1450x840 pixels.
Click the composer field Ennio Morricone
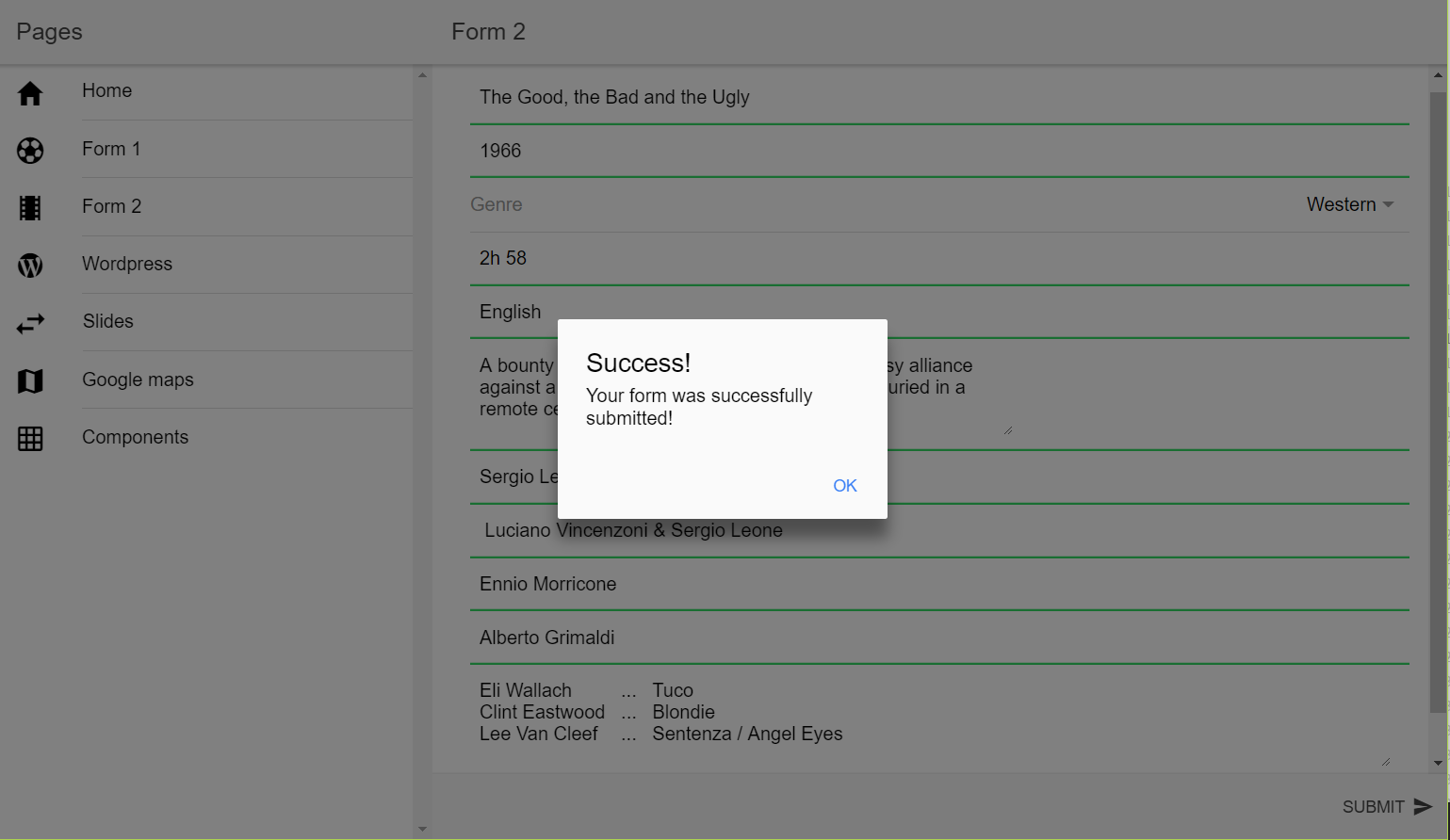click(939, 585)
